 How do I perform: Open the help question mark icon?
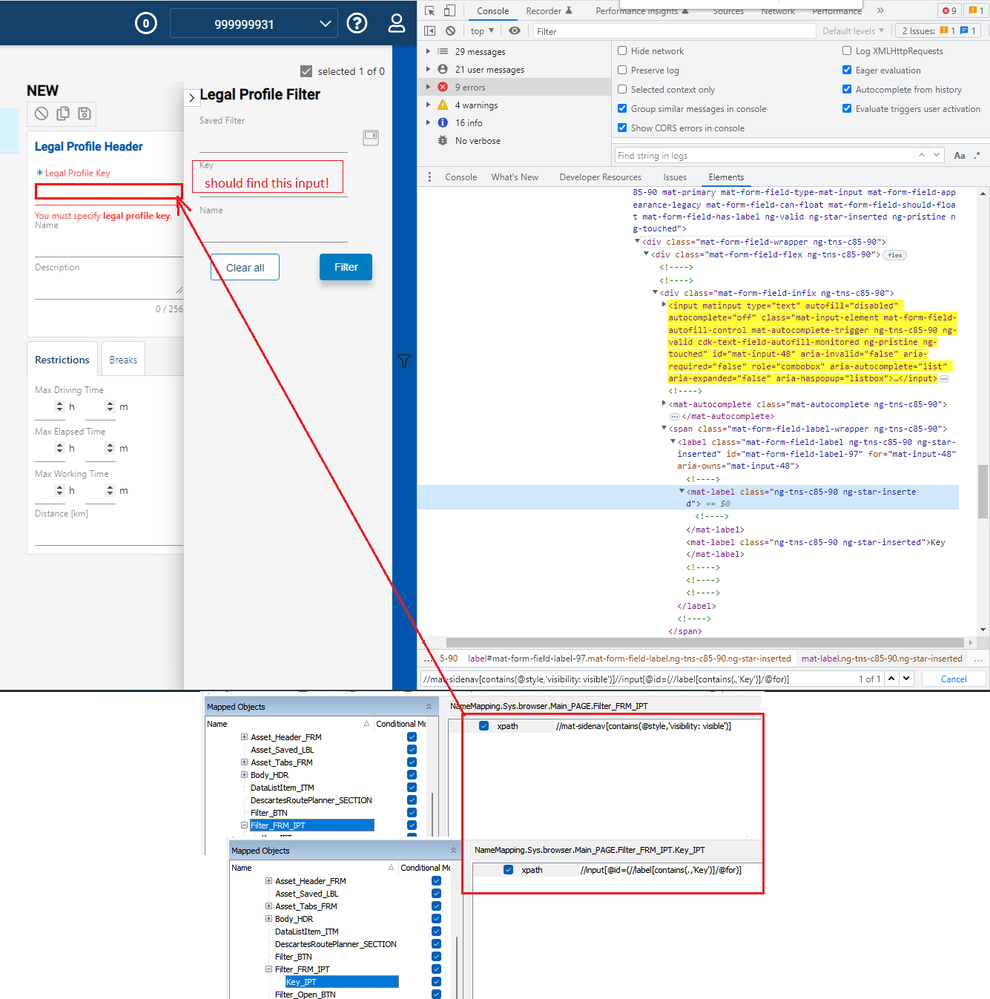(x=357, y=24)
